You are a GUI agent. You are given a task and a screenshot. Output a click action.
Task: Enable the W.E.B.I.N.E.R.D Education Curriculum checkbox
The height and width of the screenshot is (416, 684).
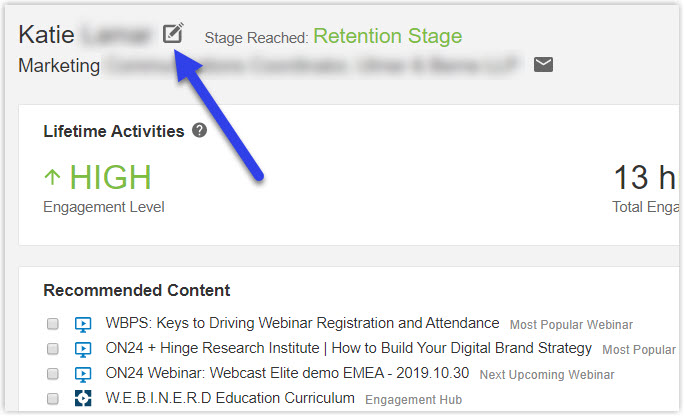[x=53, y=399]
